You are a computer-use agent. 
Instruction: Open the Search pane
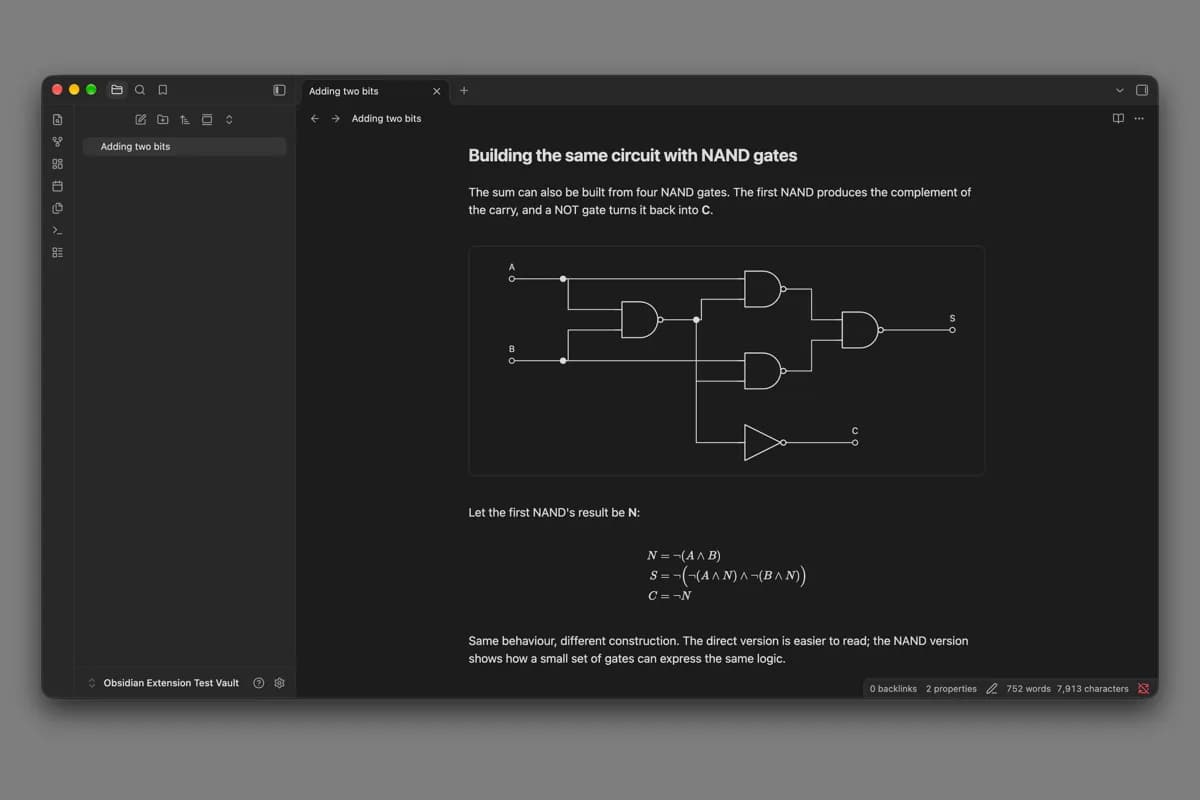click(x=140, y=90)
